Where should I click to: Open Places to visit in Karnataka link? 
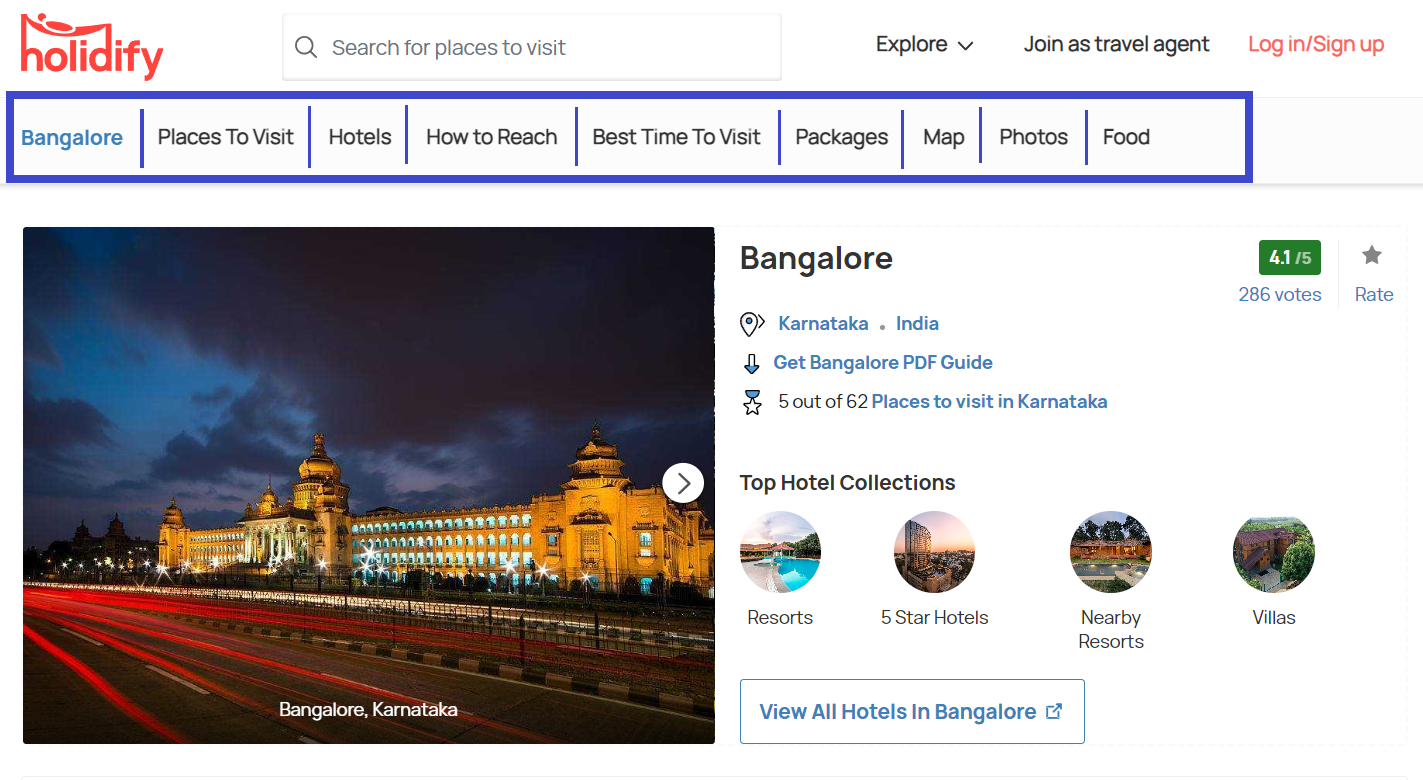pos(990,401)
